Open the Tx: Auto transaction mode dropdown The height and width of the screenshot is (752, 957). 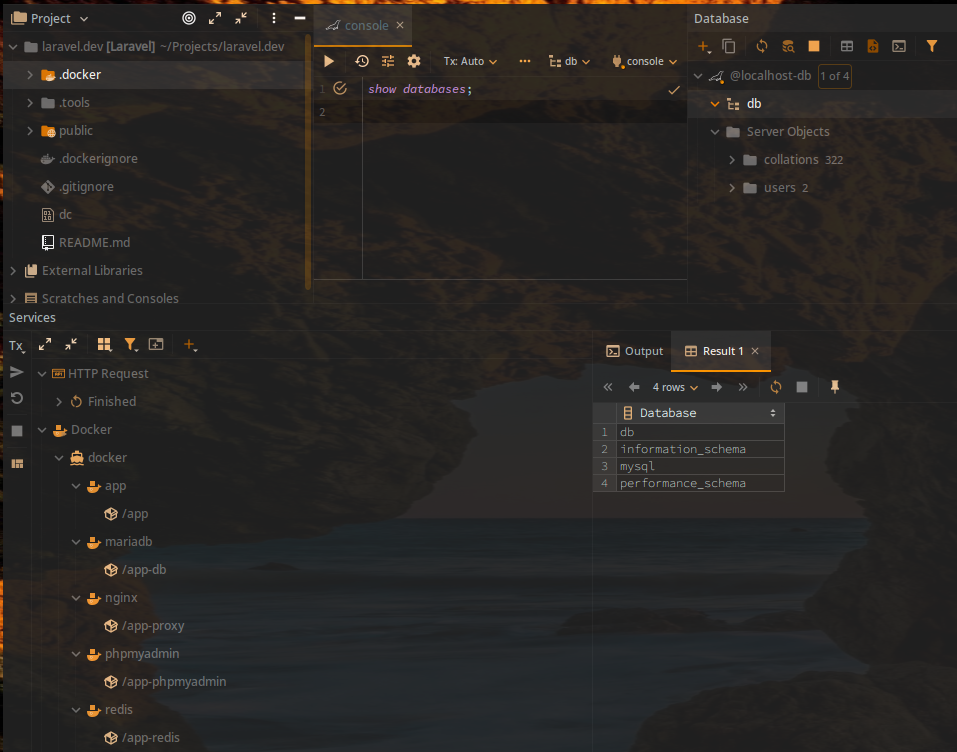coord(470,61)
